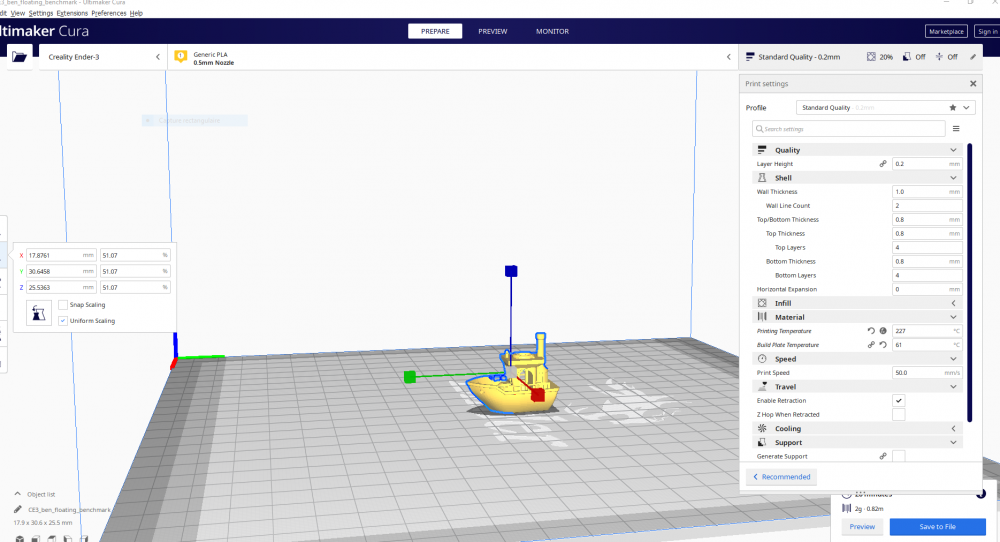This screenshot has height=542, width=1000.
Task: Collapse the Material section chevron
Action: pos(953,317)
